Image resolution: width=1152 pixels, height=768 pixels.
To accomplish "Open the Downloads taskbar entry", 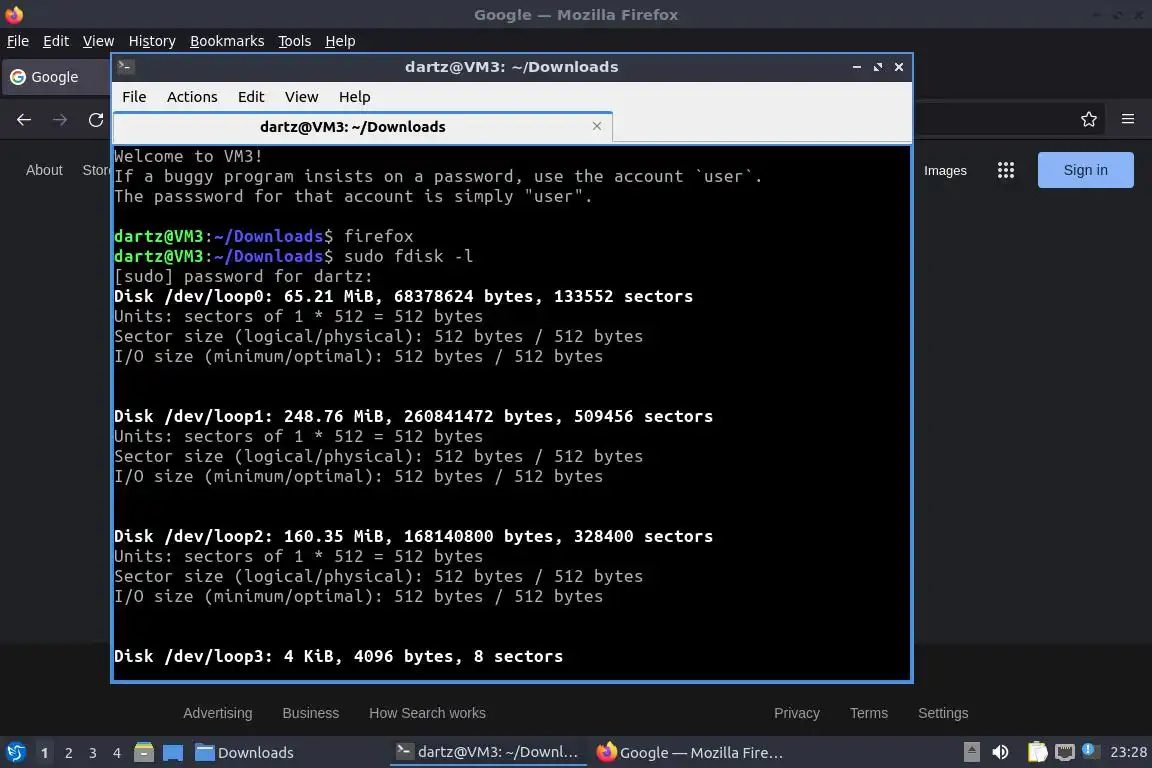I will 245,753.
